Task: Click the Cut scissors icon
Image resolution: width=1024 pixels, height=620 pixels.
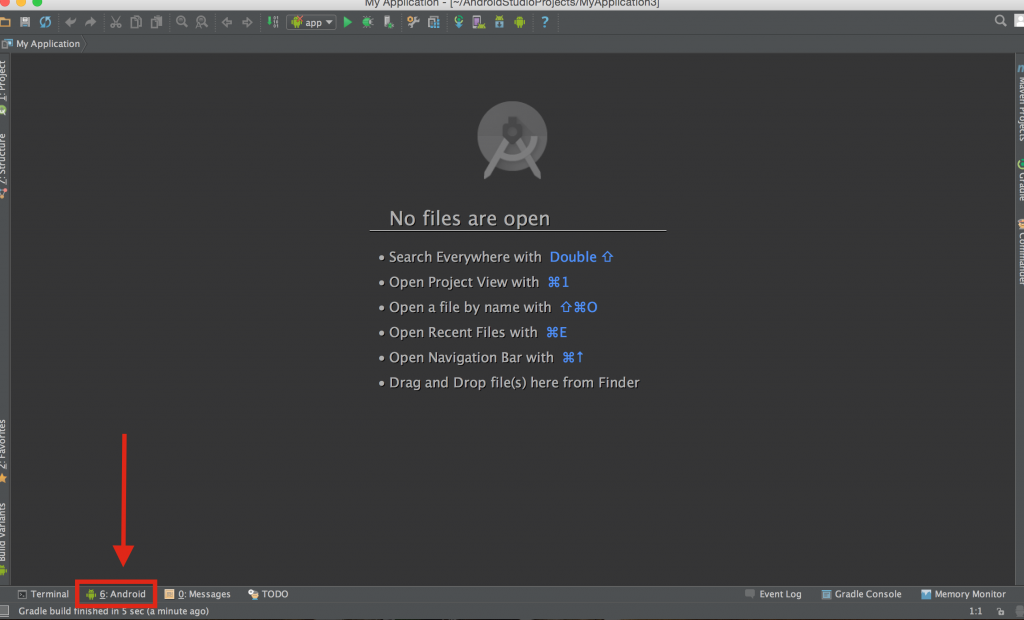Action: click(x=116, y=22)
